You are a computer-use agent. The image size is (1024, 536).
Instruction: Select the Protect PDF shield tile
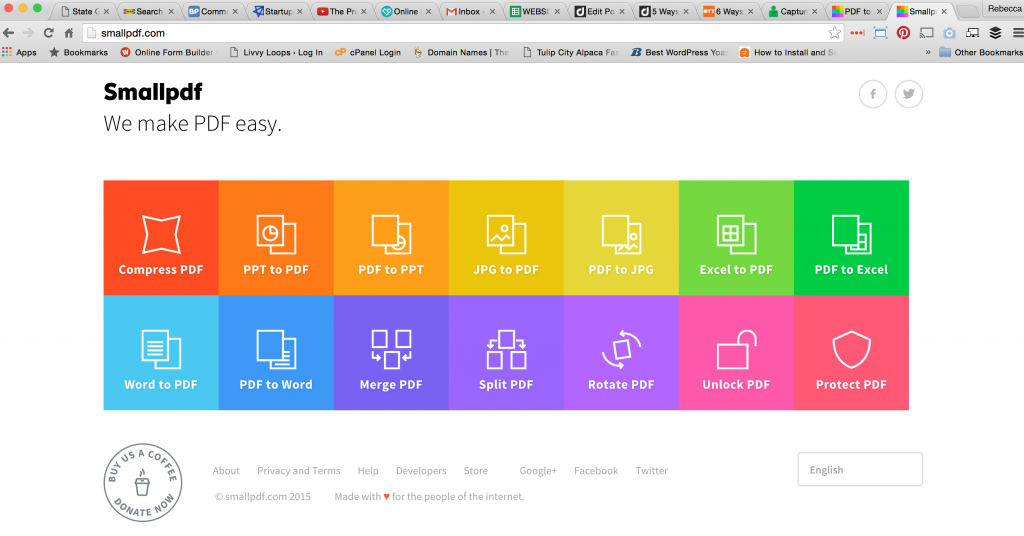point(852,353)
